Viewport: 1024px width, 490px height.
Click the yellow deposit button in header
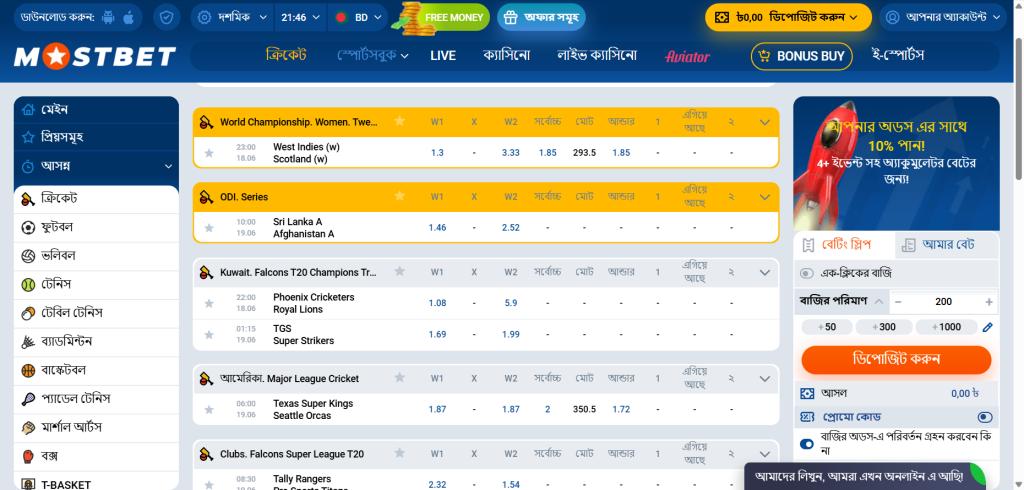click(x=788, y=18)
